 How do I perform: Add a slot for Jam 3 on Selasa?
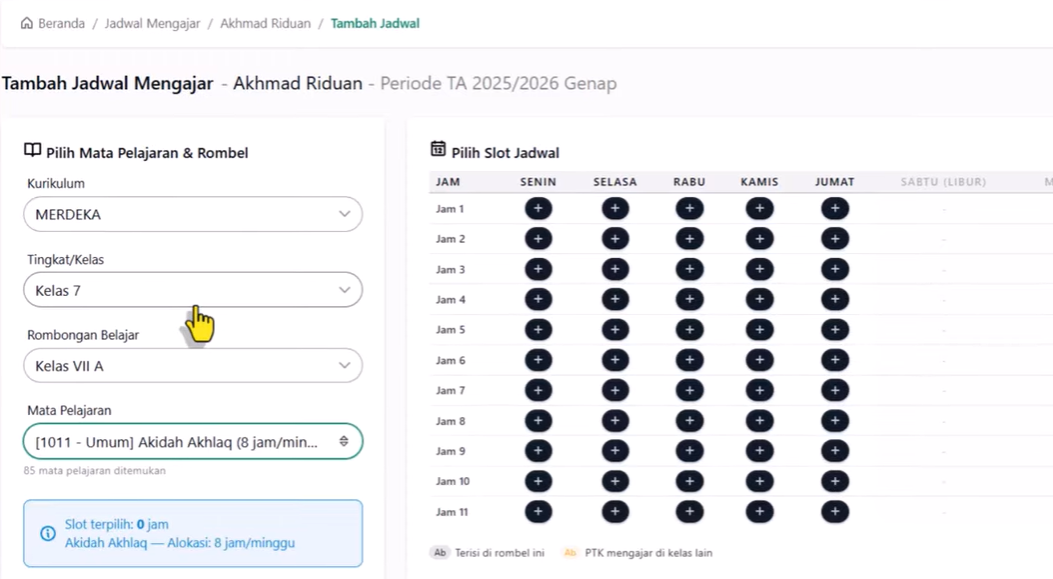[x=614, y=269]
